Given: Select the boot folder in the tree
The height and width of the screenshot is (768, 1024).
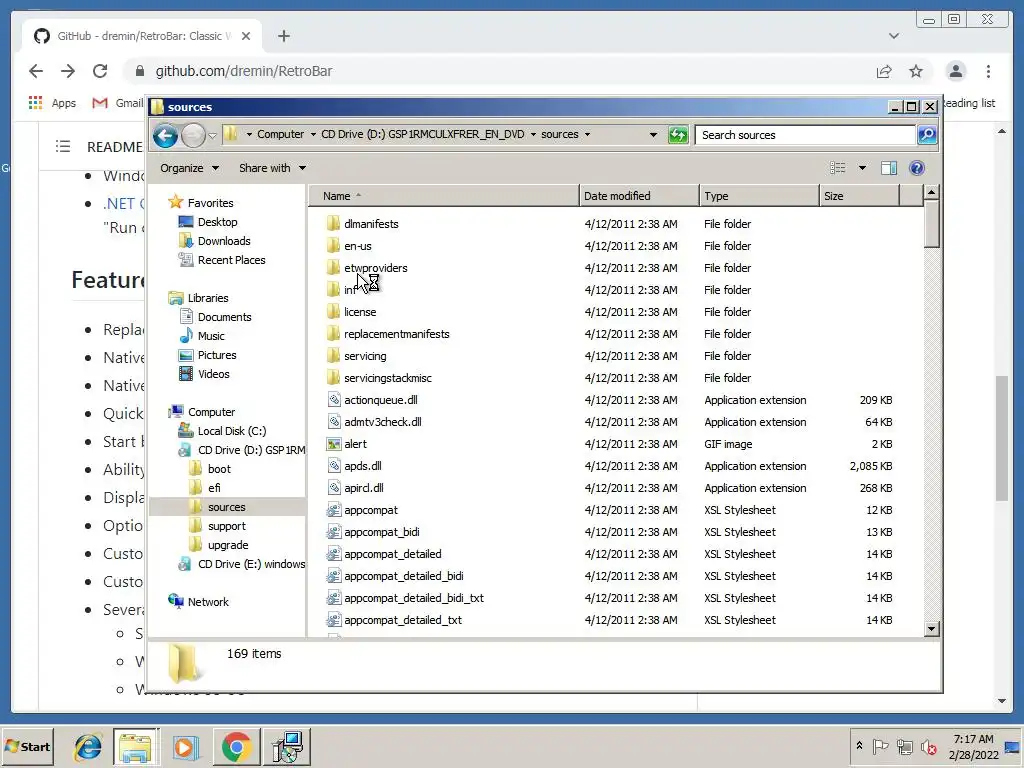Looking at the screenshot, I should coord(219,469).
